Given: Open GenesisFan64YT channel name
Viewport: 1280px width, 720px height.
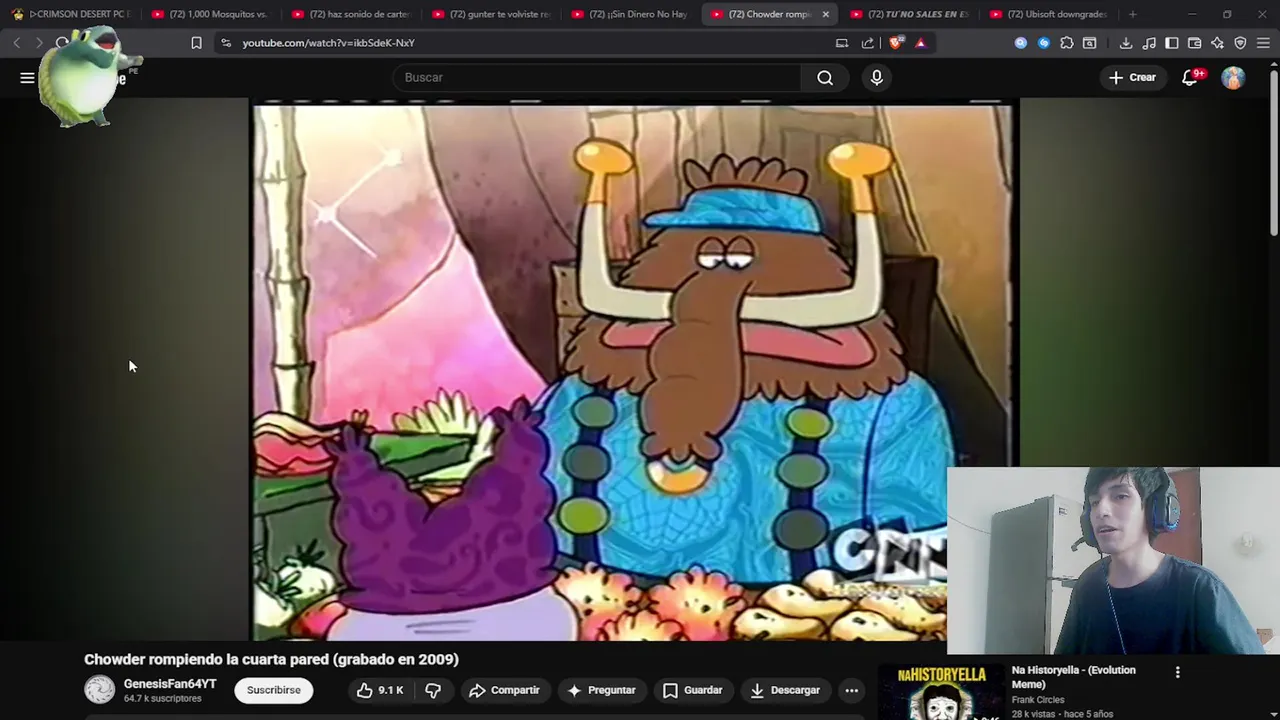Looking at the screenshot, I should [x=170, y=684].
